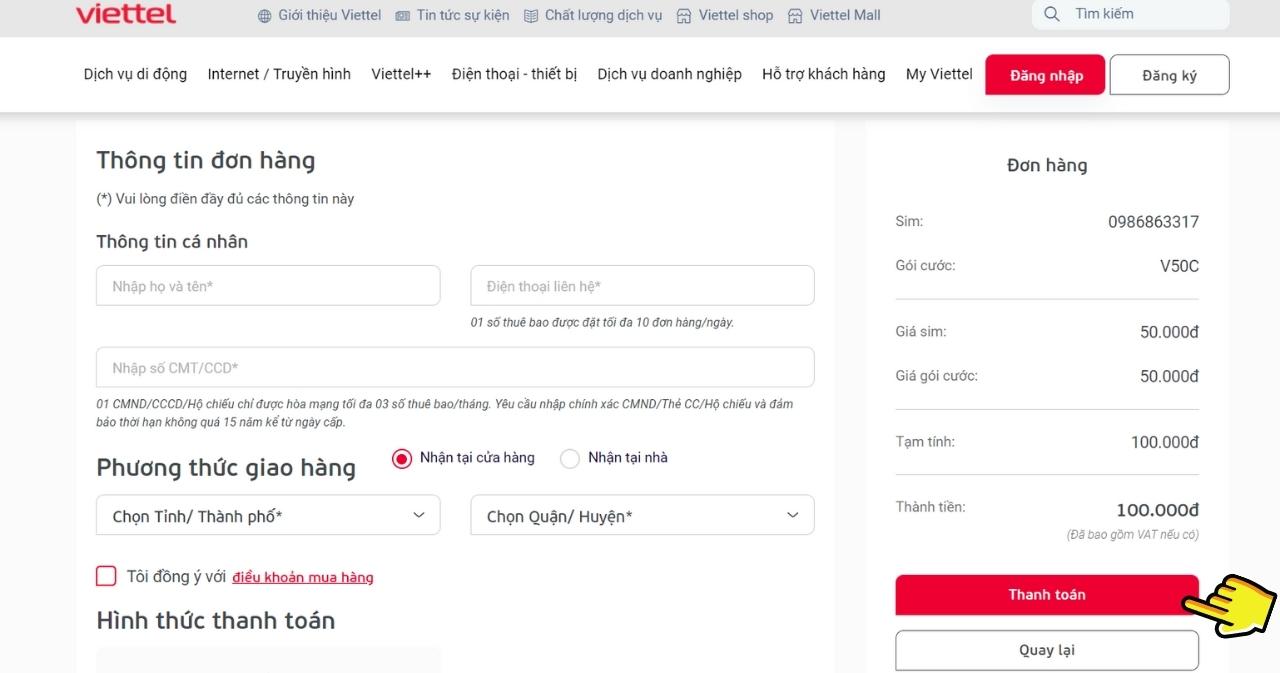Open the Viettel Mall link
Viewport: 1280px width, 673px height.
pos(845,15)
